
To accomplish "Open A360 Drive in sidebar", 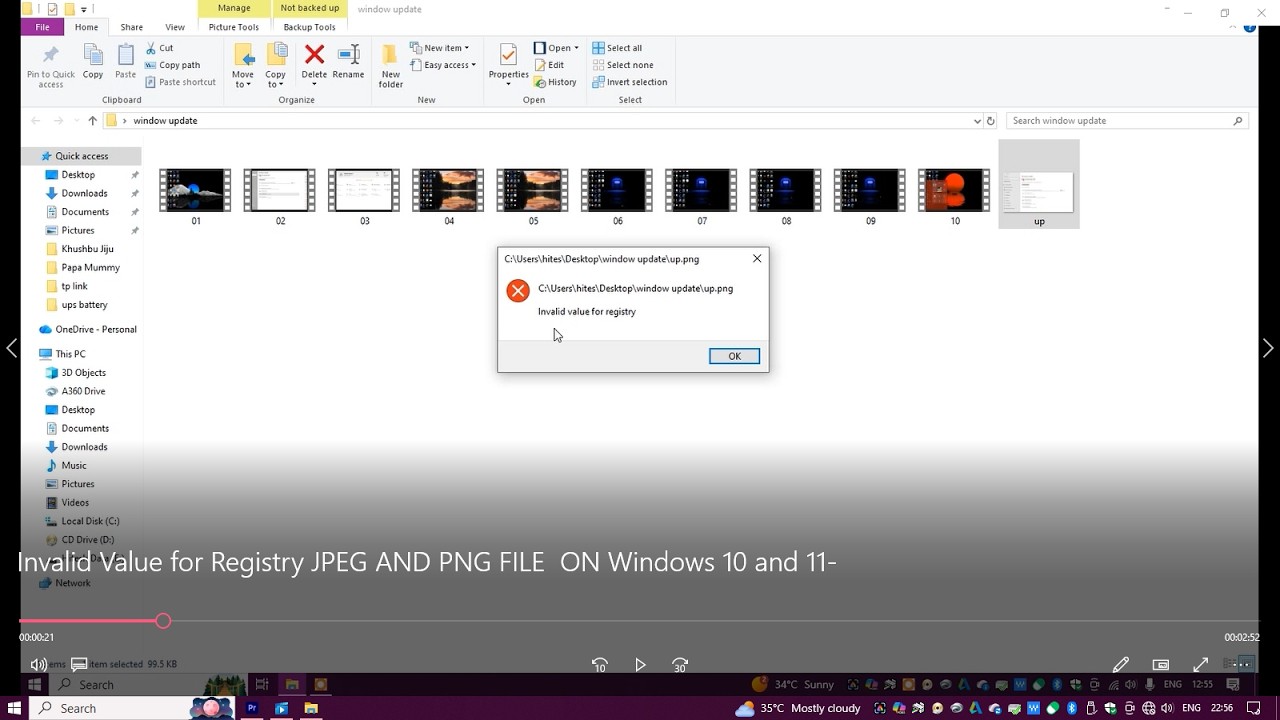I will point(83,391).
